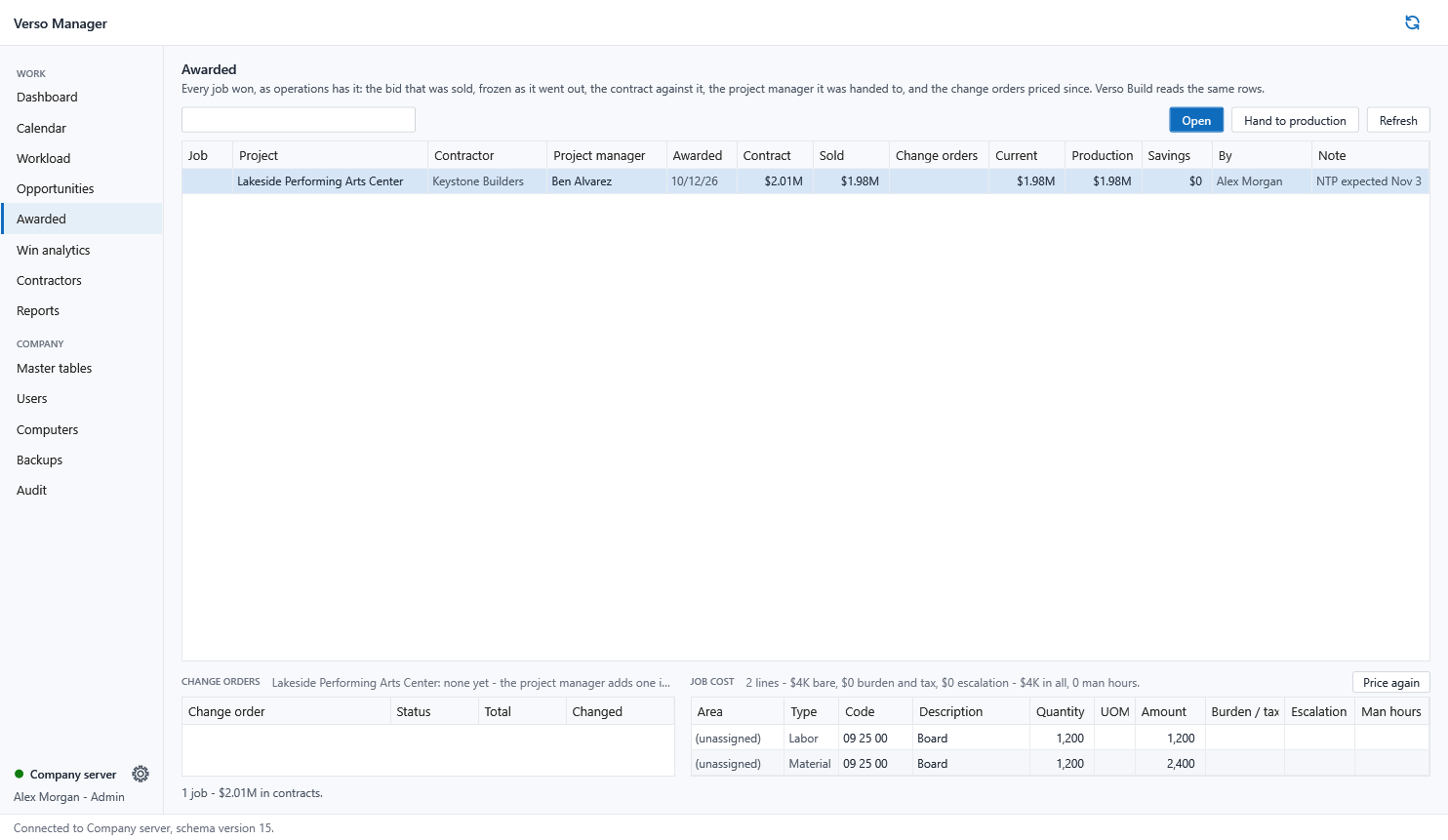Viewport: 1448px width, 840px height.
Task: Click the Project manager column header
Action: 606,155
